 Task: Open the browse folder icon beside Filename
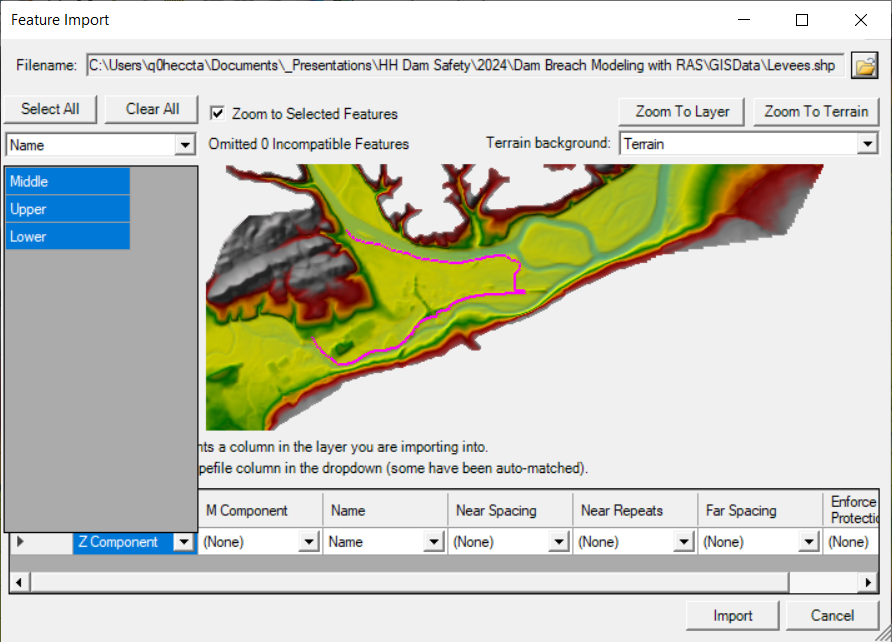pos(865,66)
